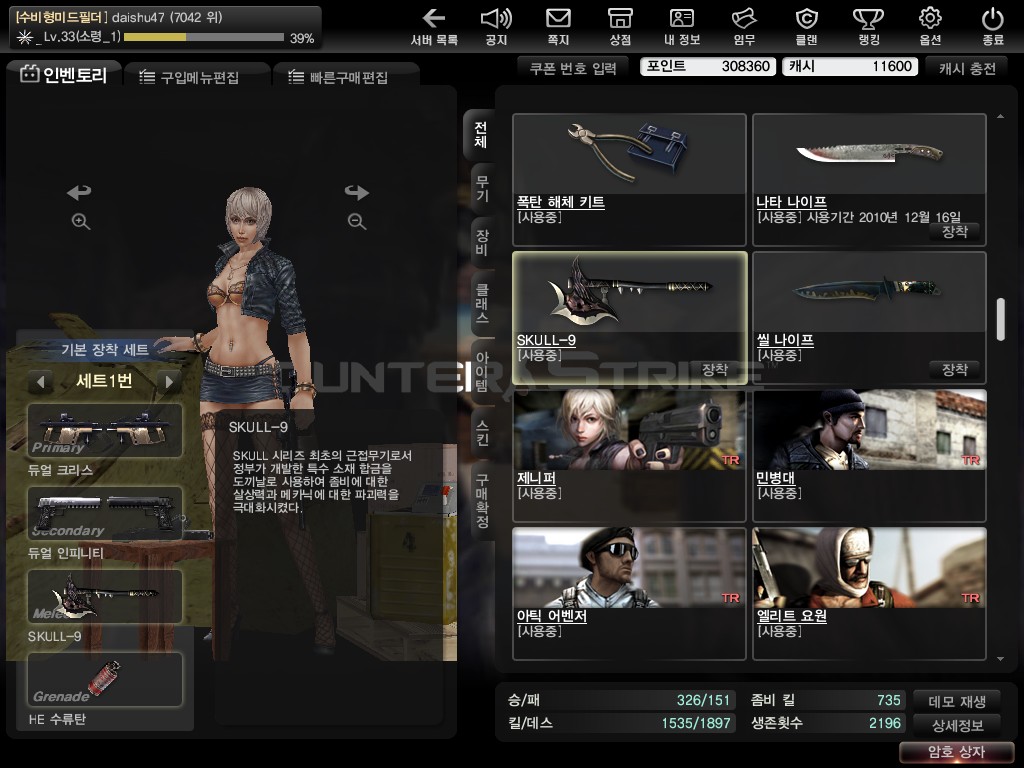Open the 암호 상자 code box button
Viewport: 1024px width, 768px height.
tap(956, 752)
